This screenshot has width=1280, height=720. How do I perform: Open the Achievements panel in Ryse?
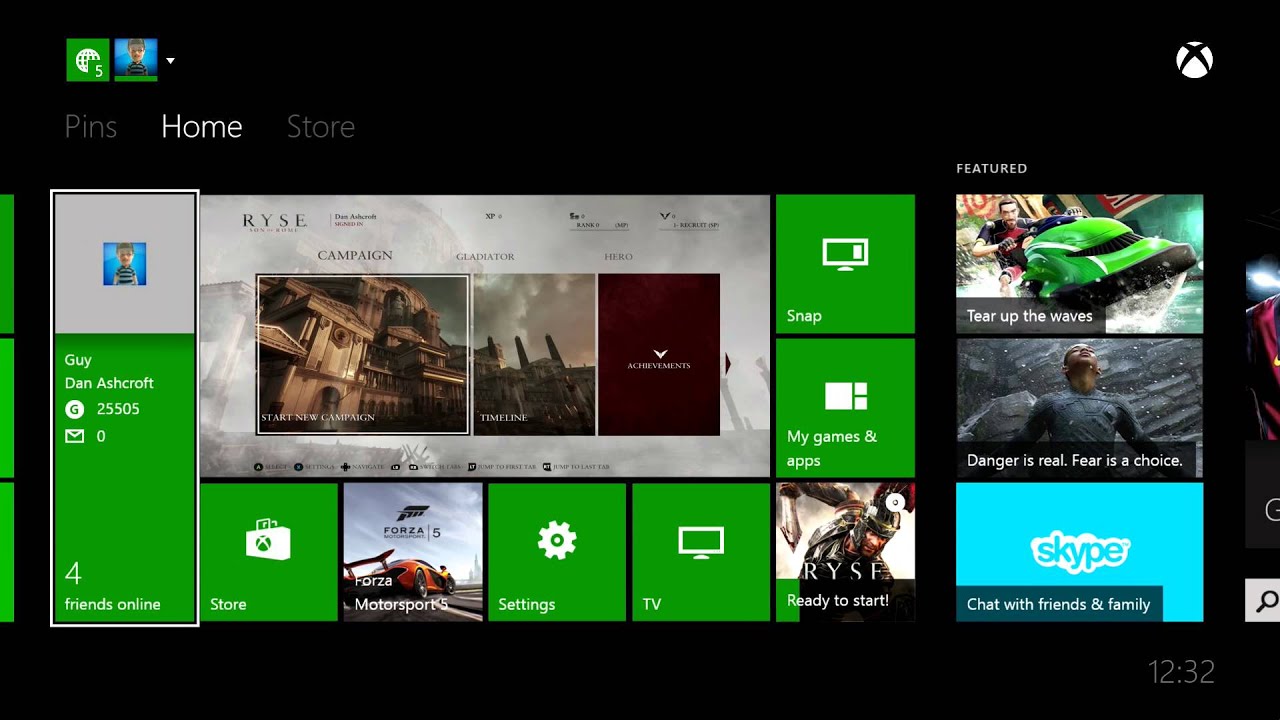(x=659, y=355)
